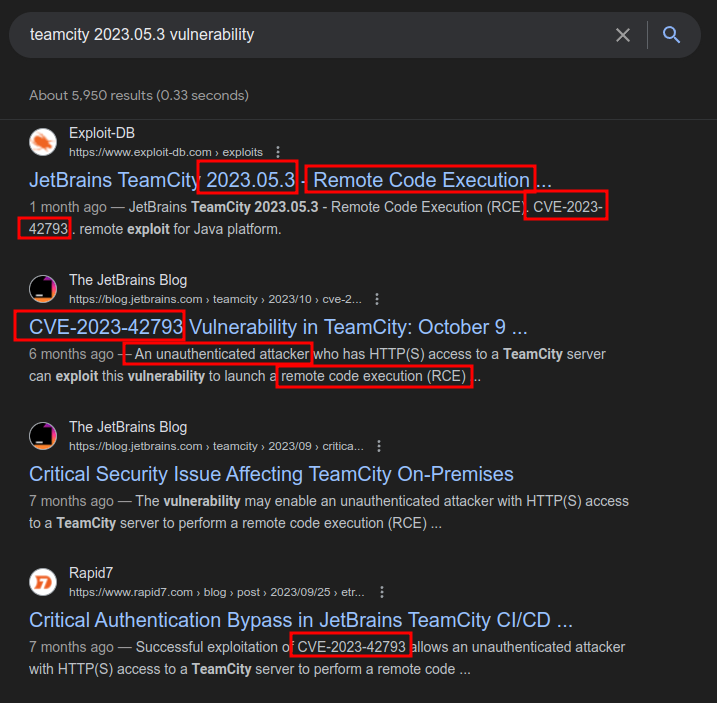The image size is (717, 703).
Task: Click the Exploit-DB site favicon
Action: coord(43,142)
